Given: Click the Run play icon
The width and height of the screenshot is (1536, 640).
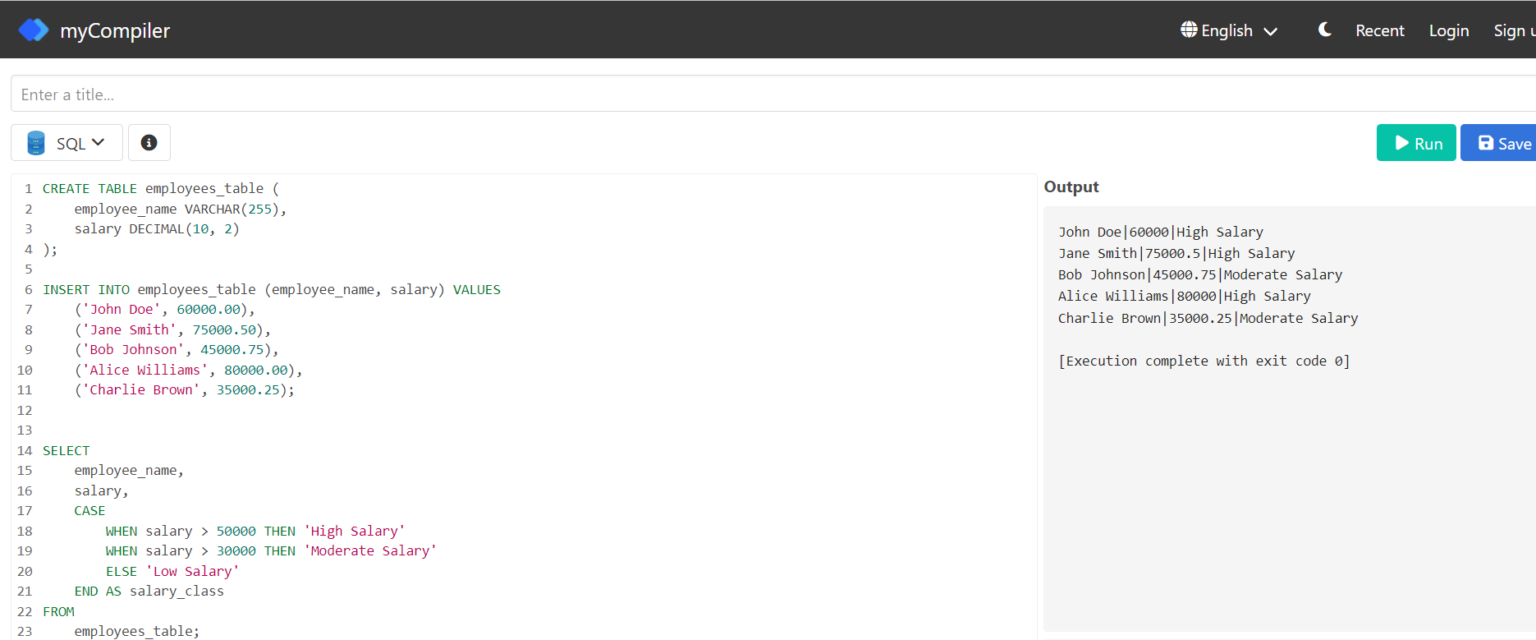Looking at the screenshot, I should pos(1400,142).
